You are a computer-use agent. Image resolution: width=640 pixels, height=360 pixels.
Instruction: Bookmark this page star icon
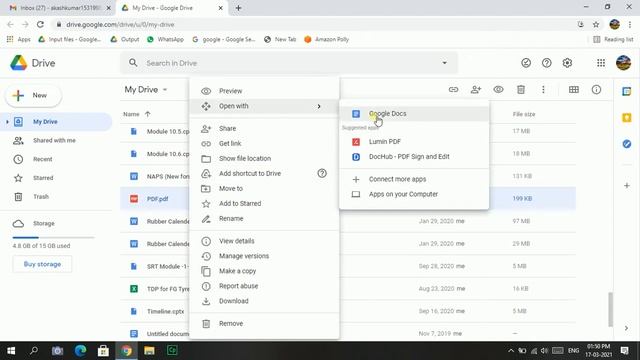tap(596, 24)
